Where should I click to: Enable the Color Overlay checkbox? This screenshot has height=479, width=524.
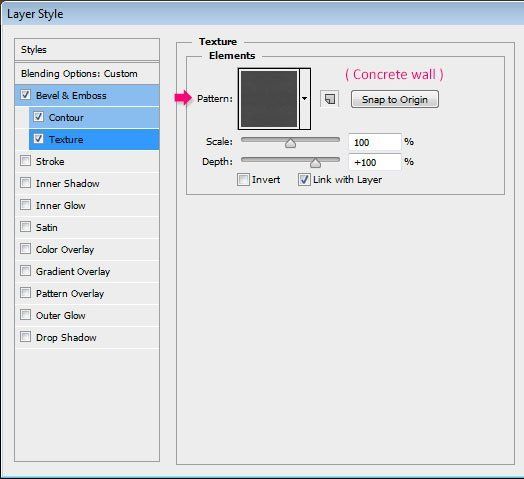pos(26,249)
